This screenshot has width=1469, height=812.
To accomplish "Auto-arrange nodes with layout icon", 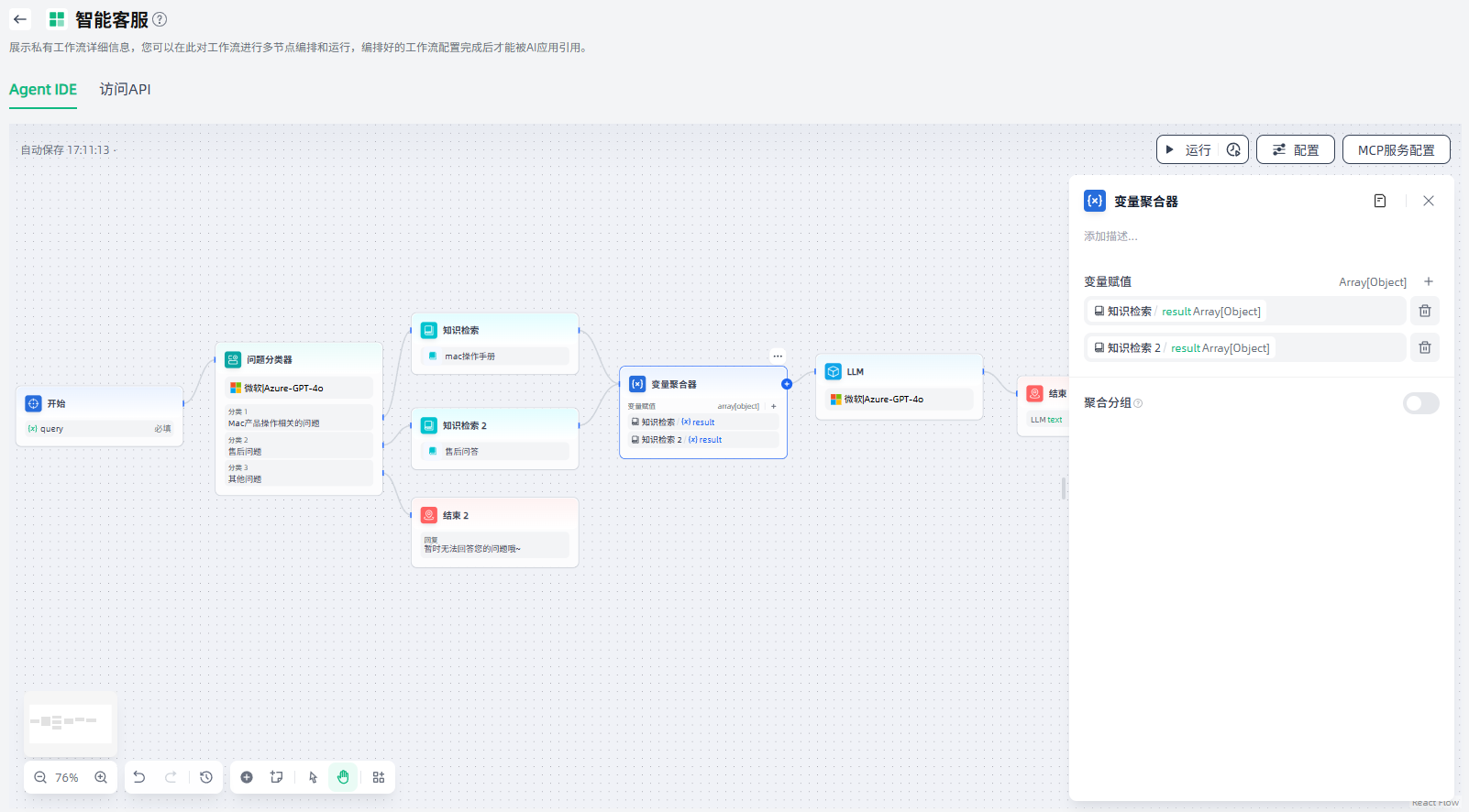I will [x=379, y=777].
